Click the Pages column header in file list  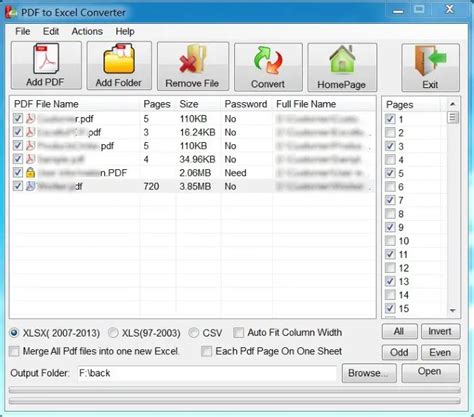[157, 104]
